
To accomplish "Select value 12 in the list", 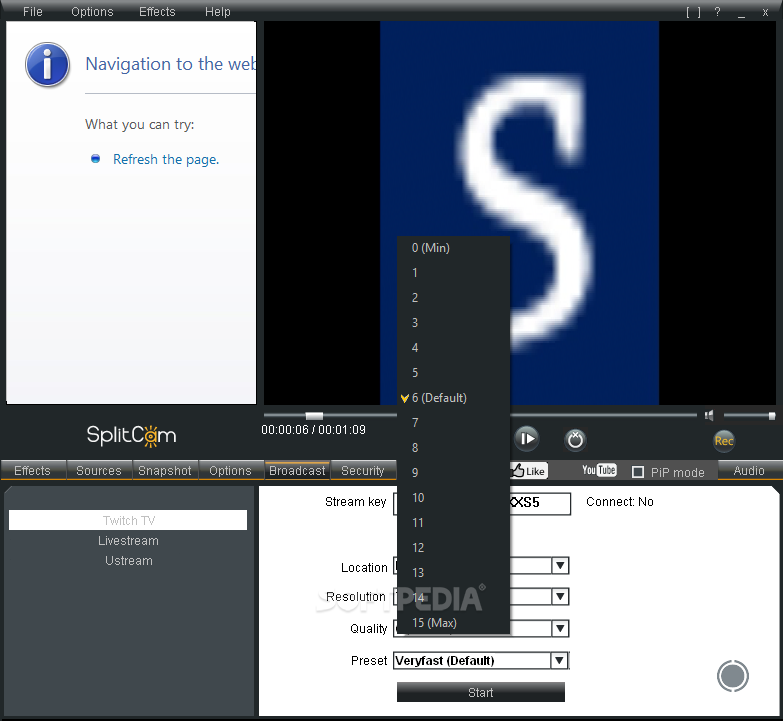I will [453, 548].
